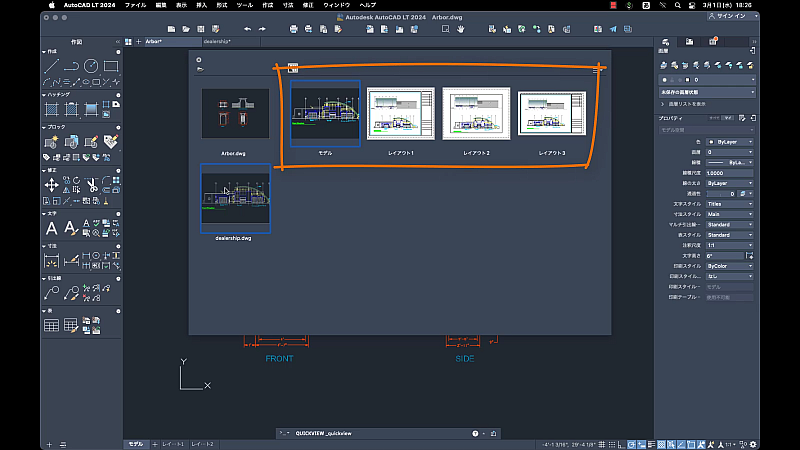Screen dimensions: 800x450
Task: Select the レイアウト2 preview thumbnail
Action: click(x=476, y=113)
